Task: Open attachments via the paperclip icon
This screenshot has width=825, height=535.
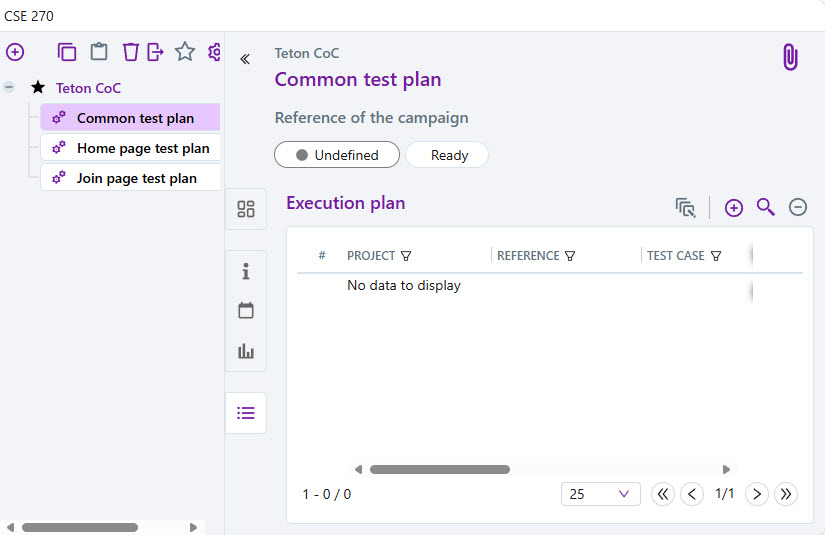Action: click(790, 58)
